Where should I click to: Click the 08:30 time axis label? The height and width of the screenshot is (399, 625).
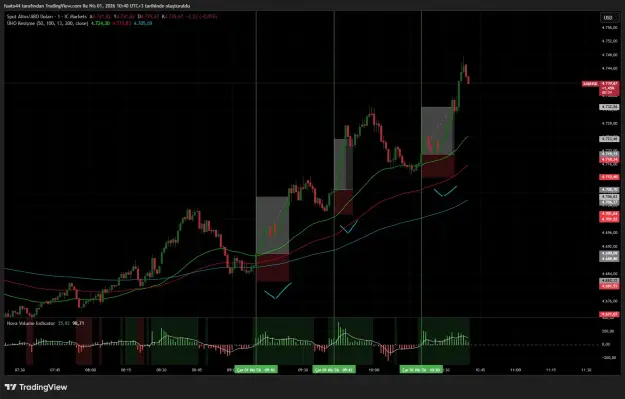161,370
